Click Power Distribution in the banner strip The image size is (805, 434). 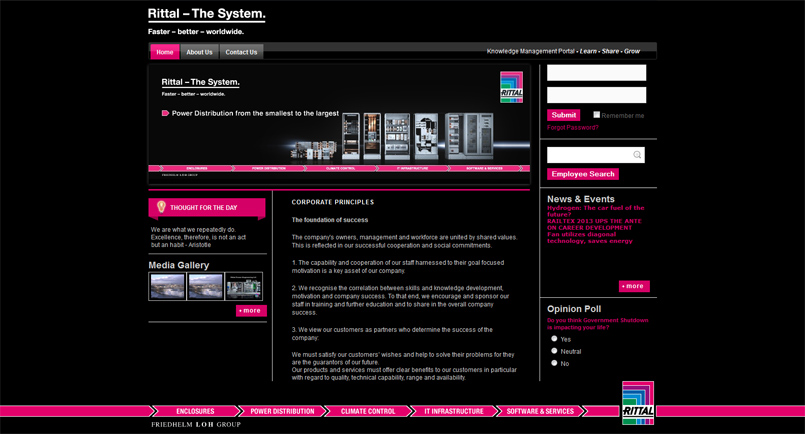pyautogui.click(x=269, y=168)
